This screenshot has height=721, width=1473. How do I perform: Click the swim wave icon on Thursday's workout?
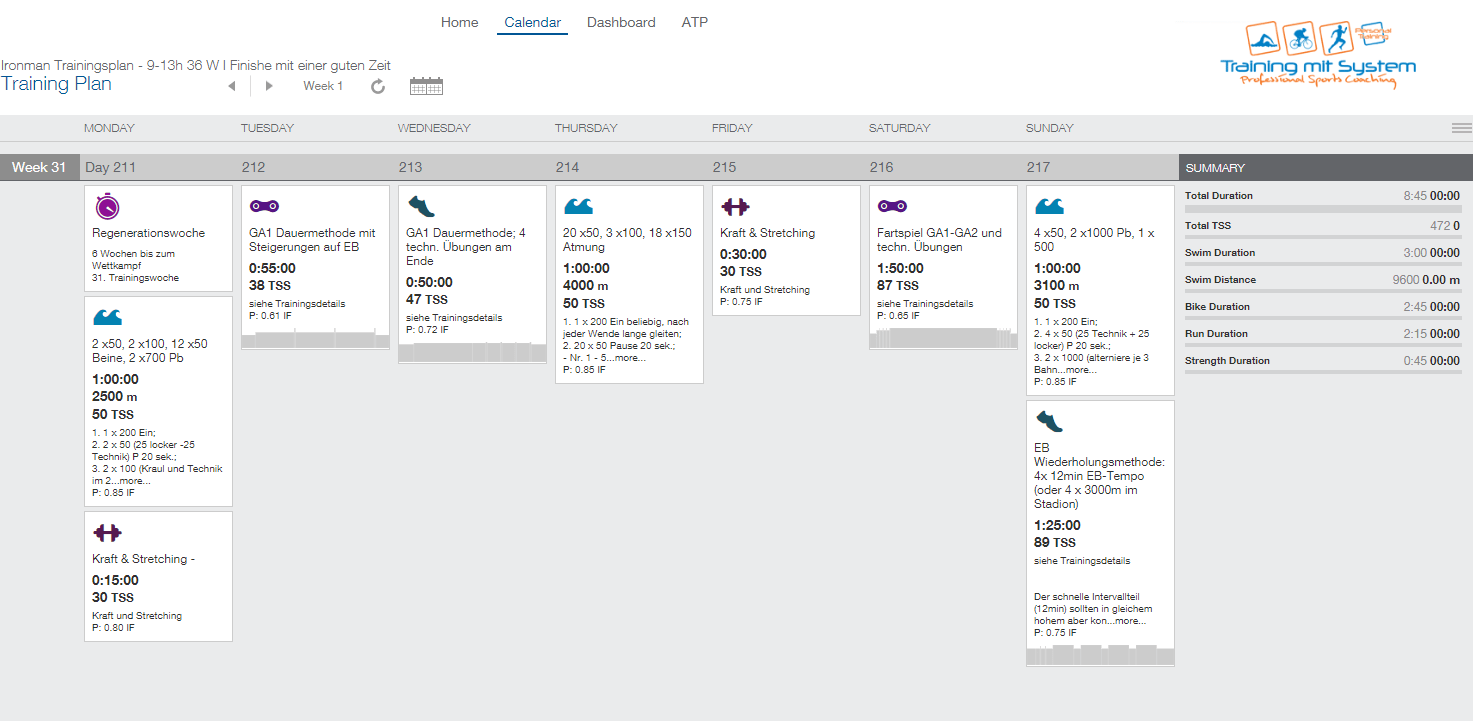tap(578, 207)
